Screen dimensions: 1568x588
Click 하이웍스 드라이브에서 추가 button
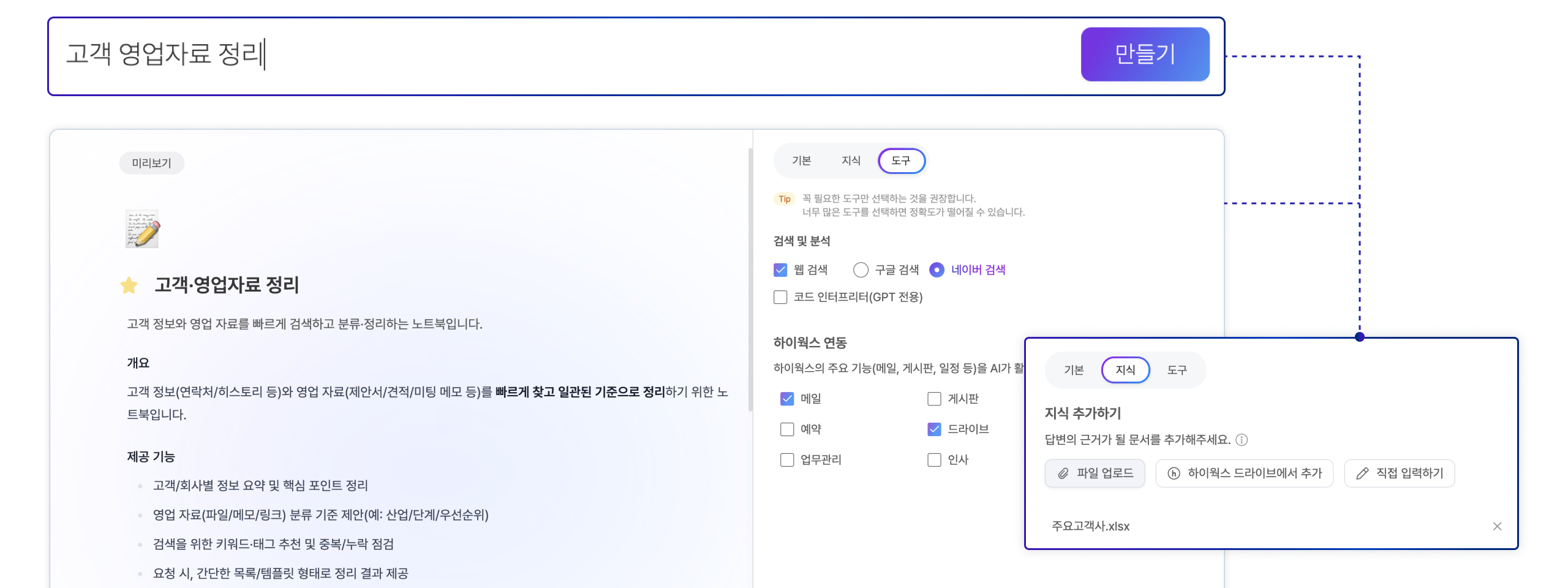pyautogui.click(x=1243, y=473)
